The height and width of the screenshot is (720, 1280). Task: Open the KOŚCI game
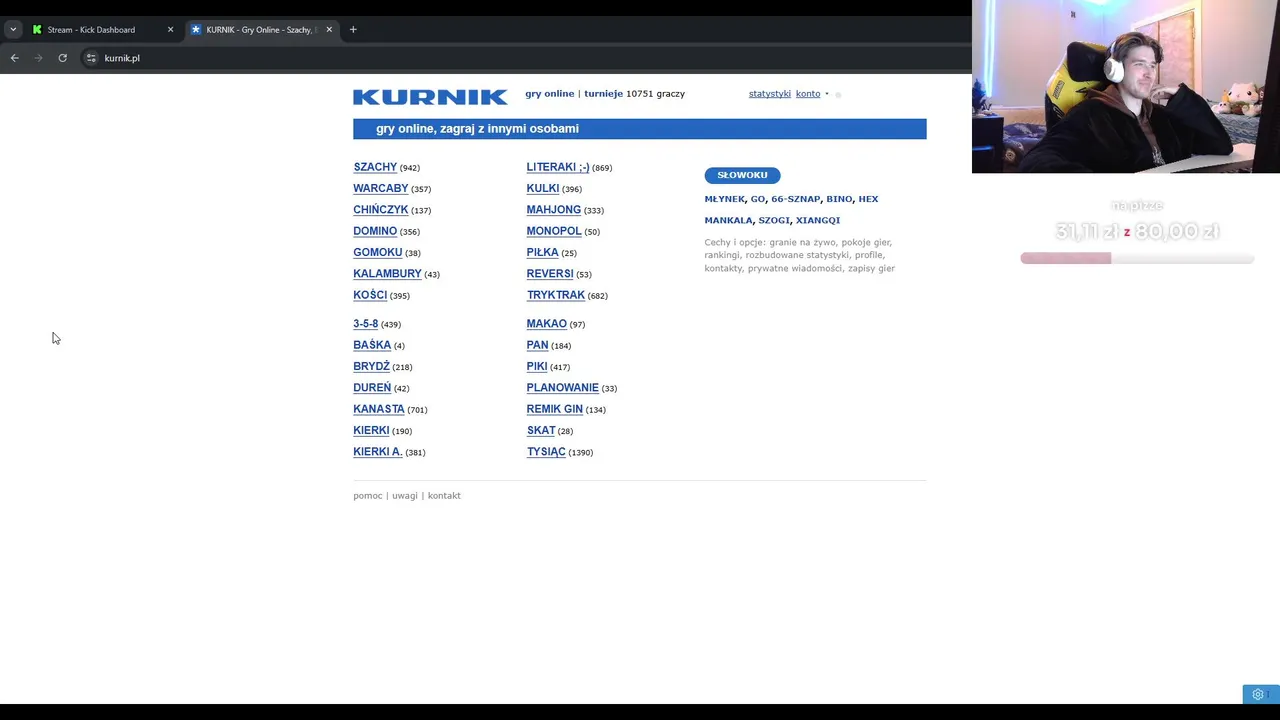pyautogui.click(x=370, y=295)
